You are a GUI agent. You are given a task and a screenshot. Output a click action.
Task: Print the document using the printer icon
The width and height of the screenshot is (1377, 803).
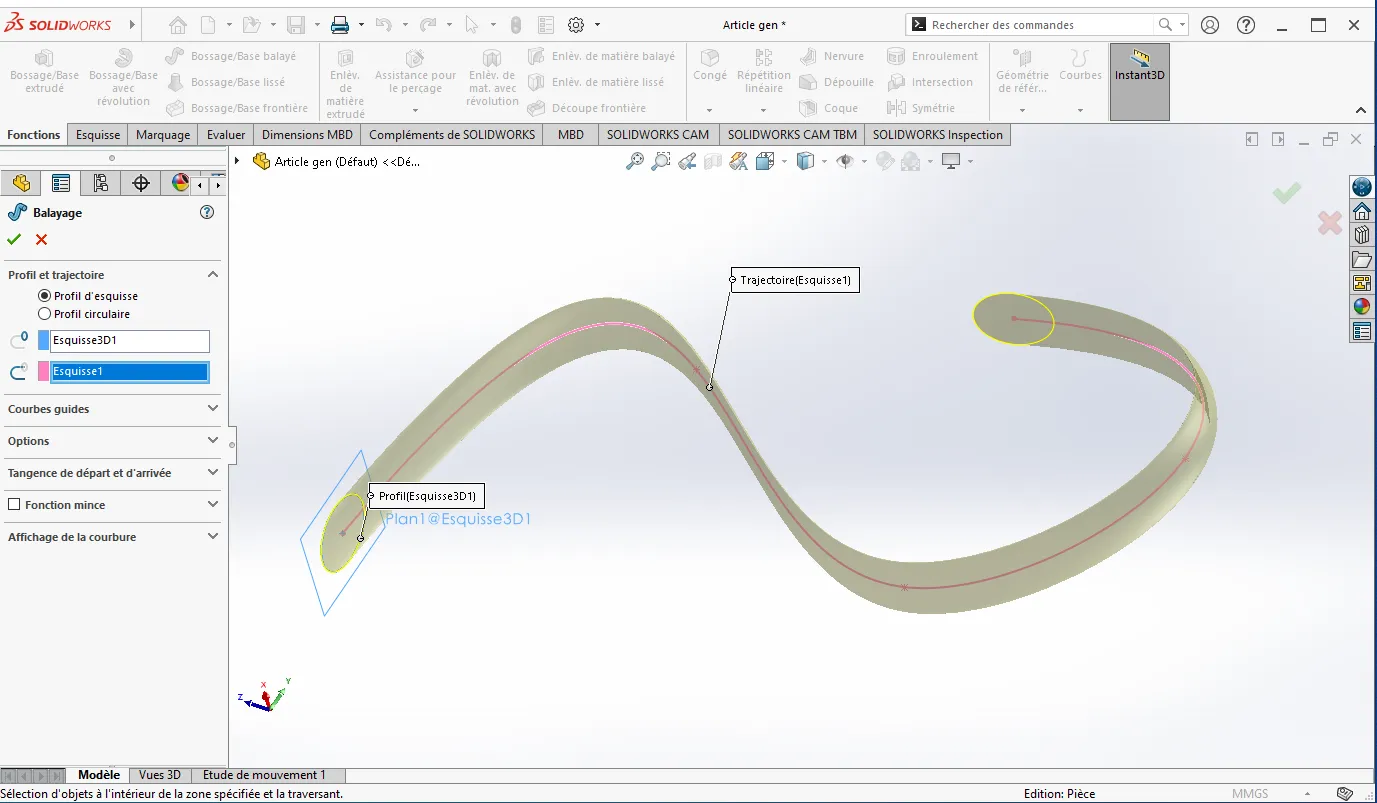(340, 25)
